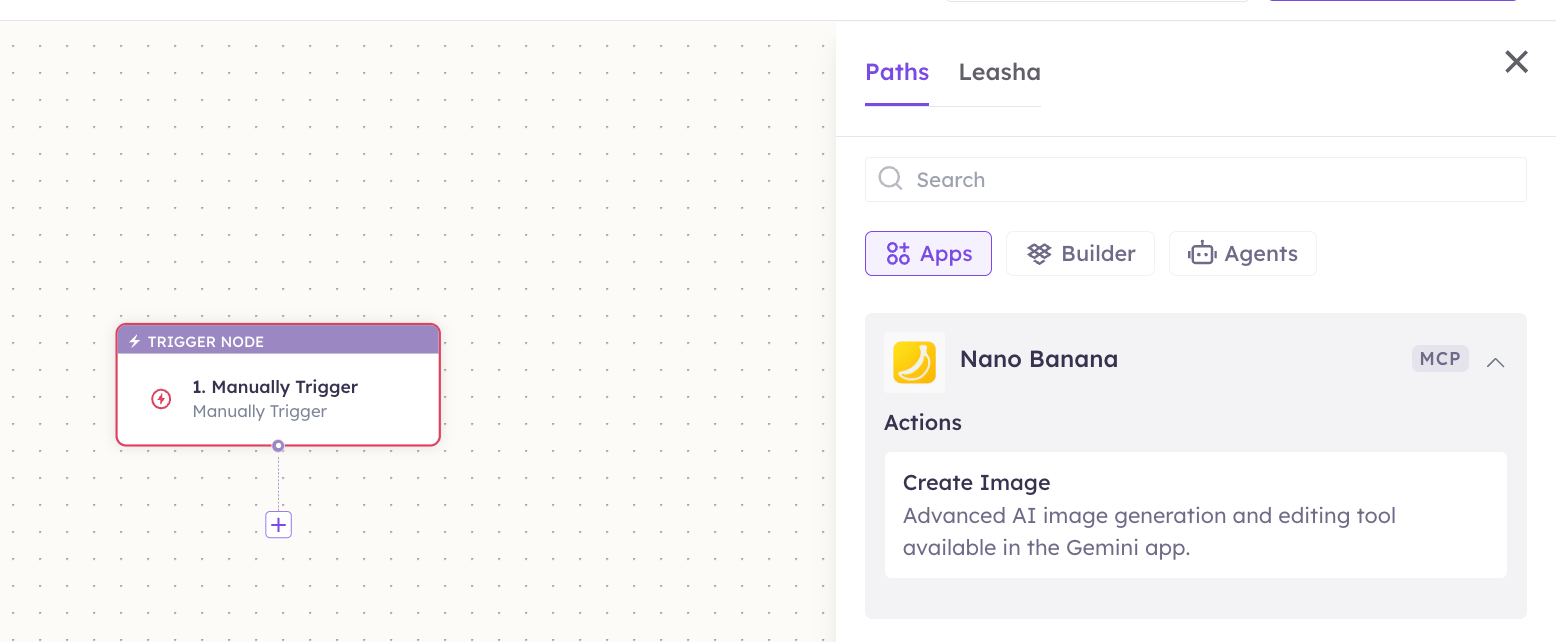Click the lightning icon in Trigger Node header

tap(135, 342)
